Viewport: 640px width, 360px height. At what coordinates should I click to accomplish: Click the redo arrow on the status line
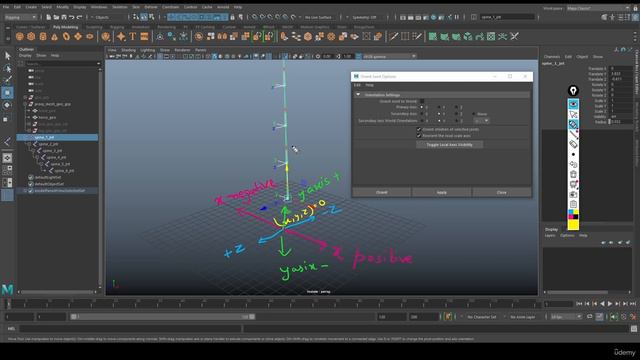(x=79, y=17)
